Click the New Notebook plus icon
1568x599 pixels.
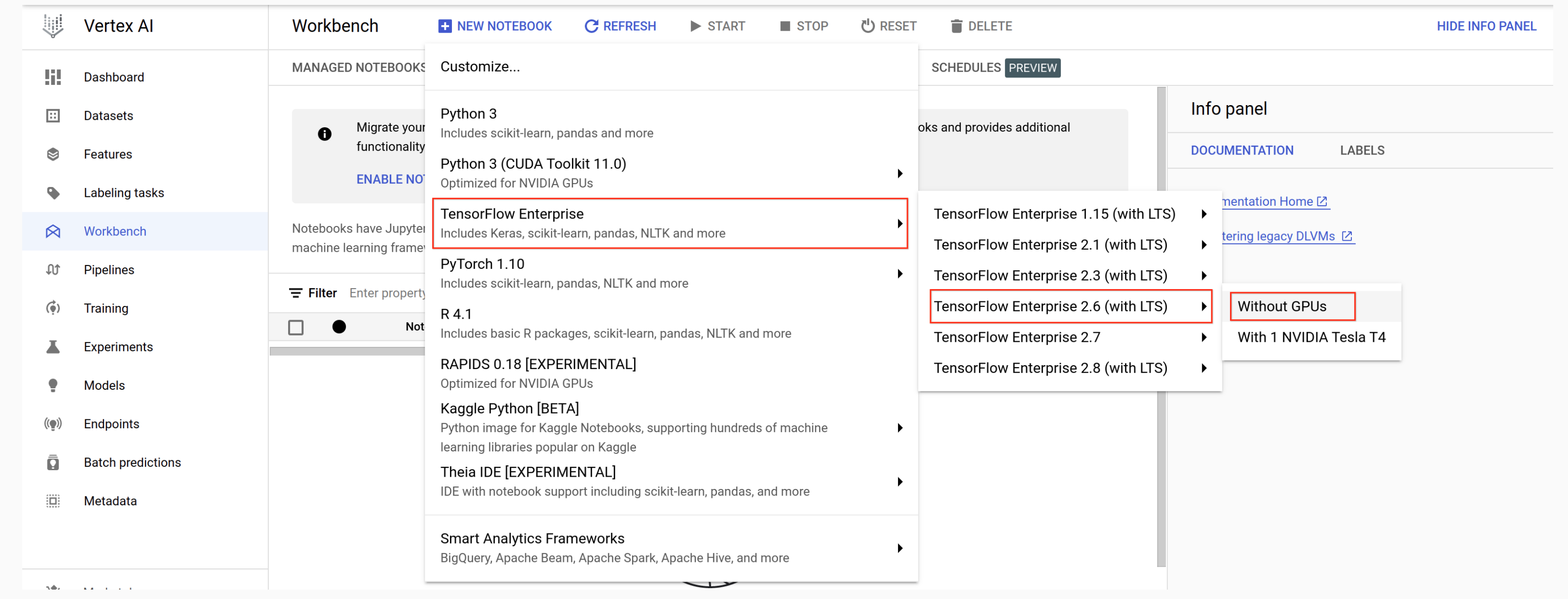pyautogui.click(x=445, y=26)
